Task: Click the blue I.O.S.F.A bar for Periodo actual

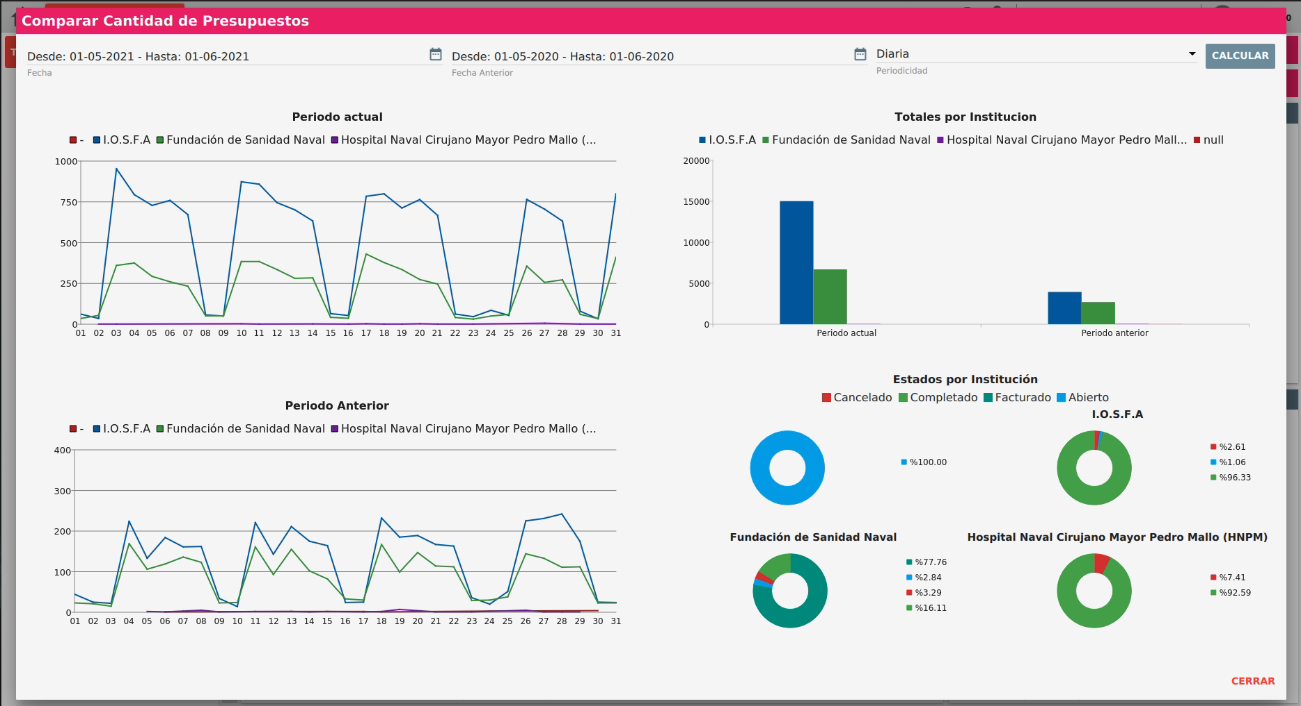Action: click(x=796, y=262)
